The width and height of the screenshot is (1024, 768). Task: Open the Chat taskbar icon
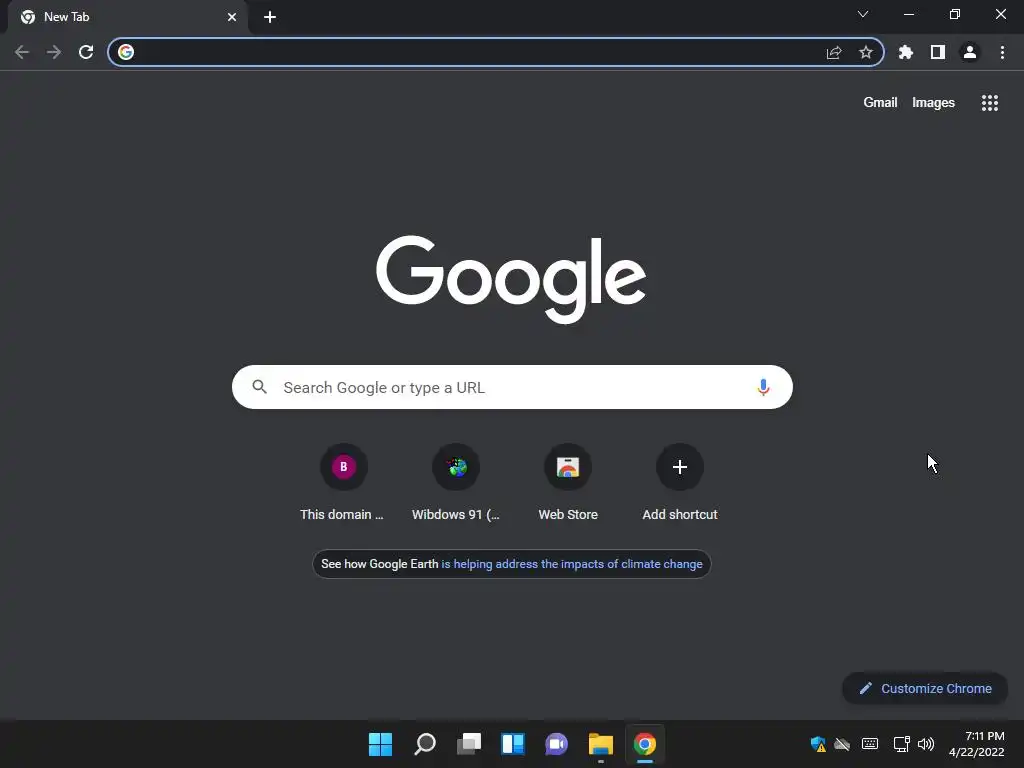556,744
